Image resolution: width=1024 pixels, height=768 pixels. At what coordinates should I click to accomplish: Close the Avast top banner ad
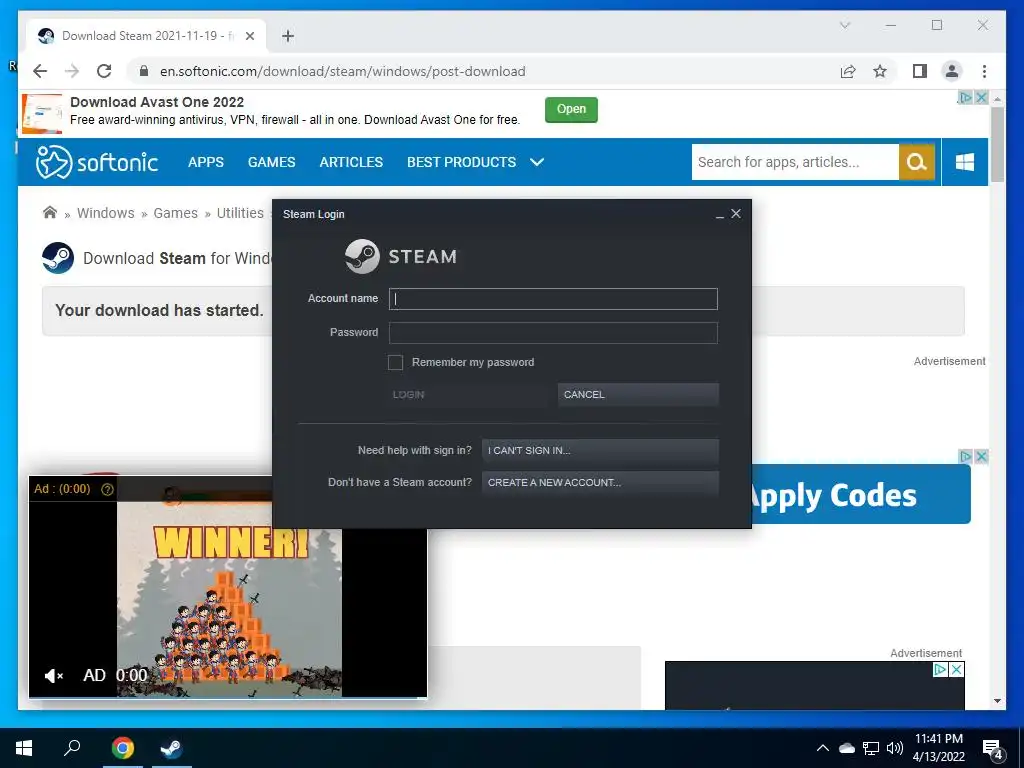(x=981, y=97)
